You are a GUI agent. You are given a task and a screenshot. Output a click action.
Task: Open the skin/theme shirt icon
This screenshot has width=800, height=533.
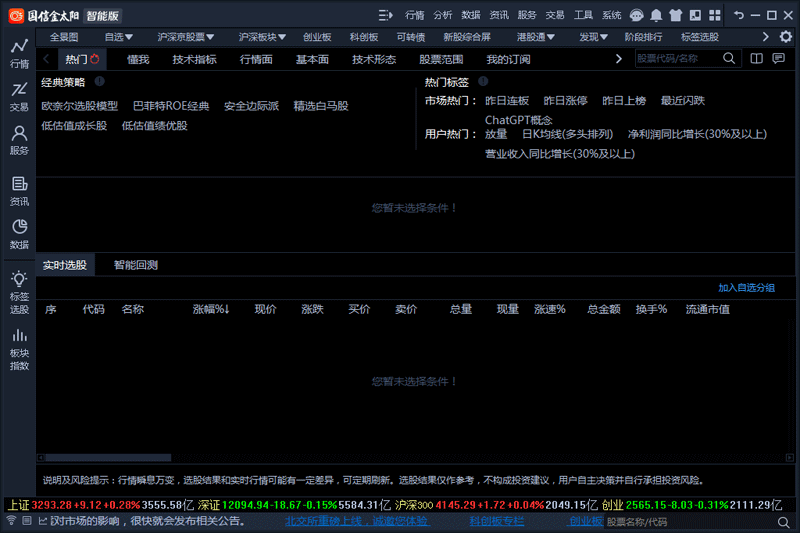(x=676, y=15)
